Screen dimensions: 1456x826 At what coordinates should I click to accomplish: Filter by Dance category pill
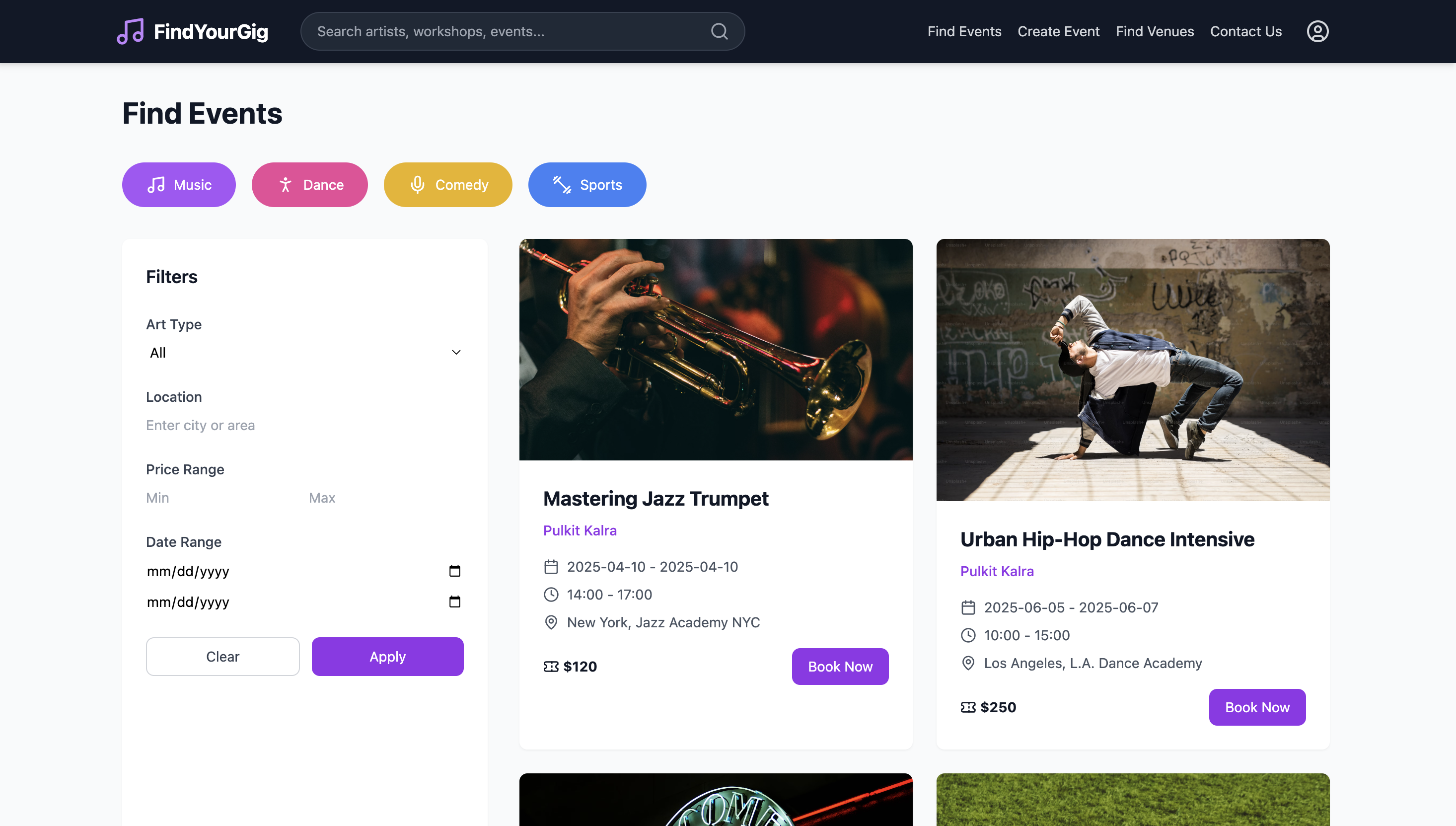coord(310,185)
